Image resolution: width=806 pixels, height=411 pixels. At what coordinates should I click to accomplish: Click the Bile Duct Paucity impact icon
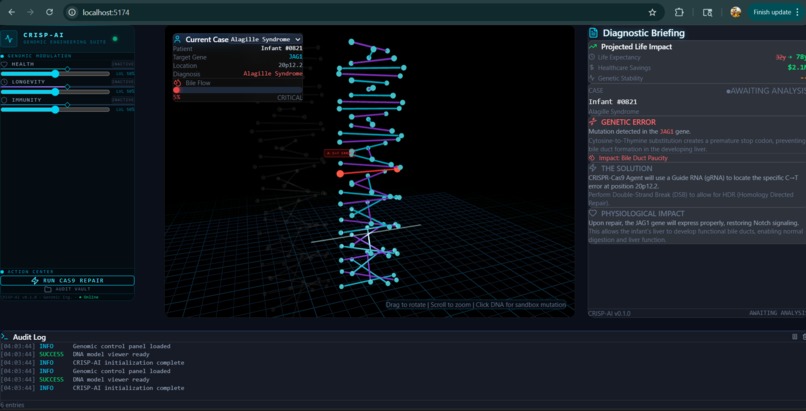click(592, 158)
